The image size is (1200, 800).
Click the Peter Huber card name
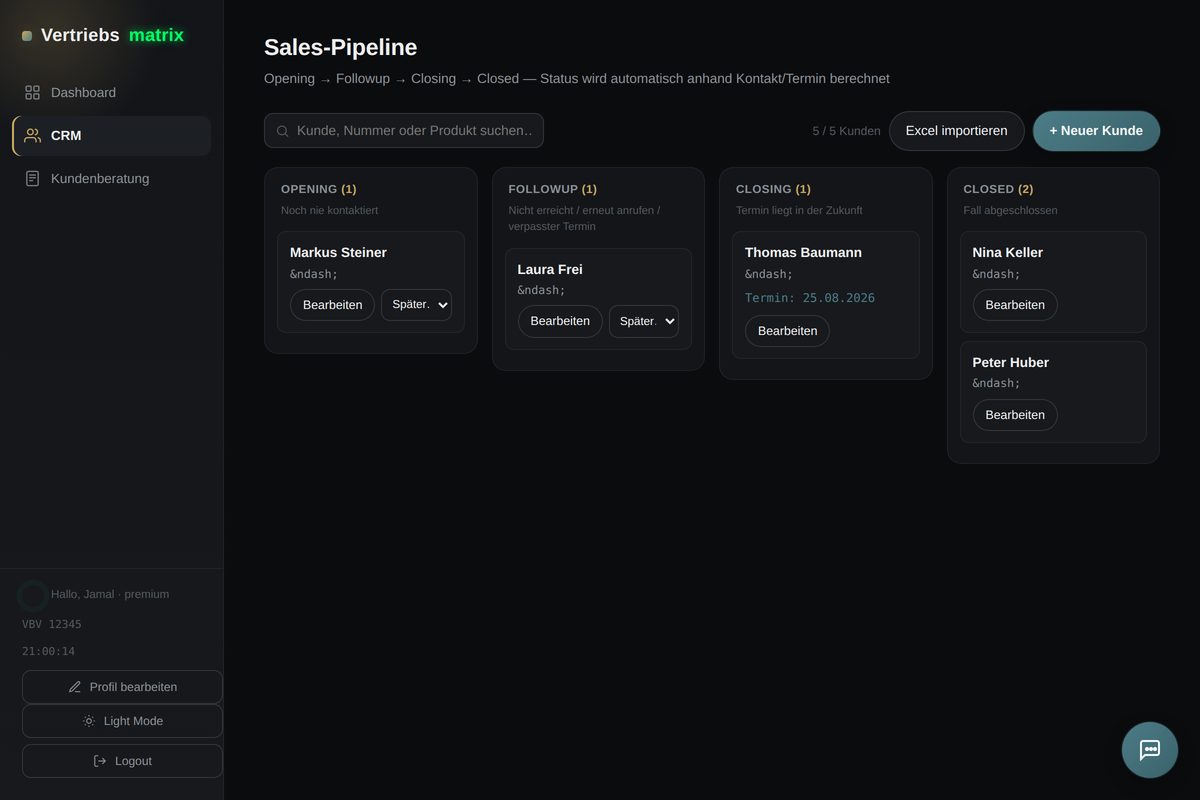click(1011, 362)
